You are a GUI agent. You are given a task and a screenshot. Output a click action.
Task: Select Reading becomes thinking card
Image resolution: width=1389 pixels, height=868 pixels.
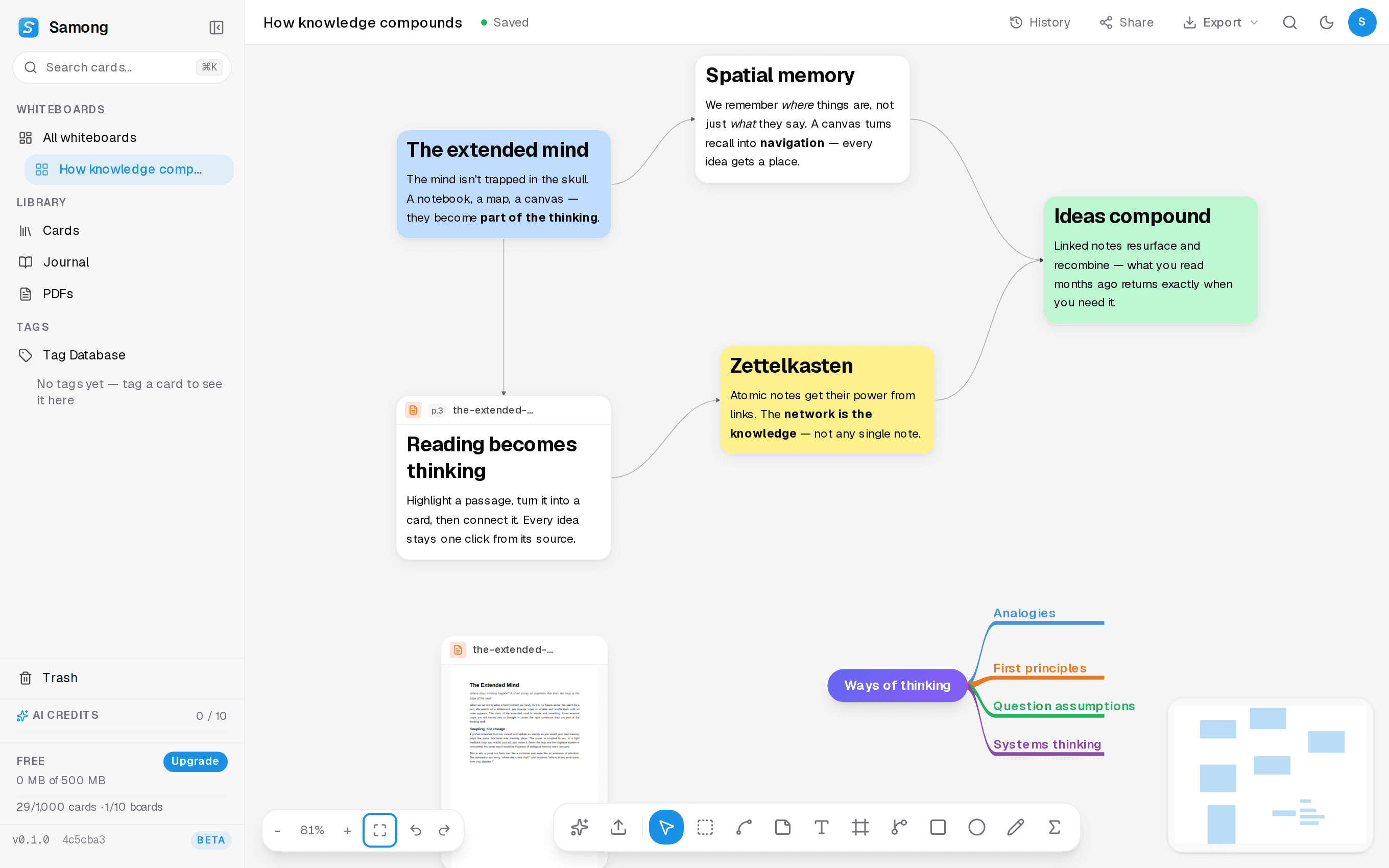pos(504,477)
